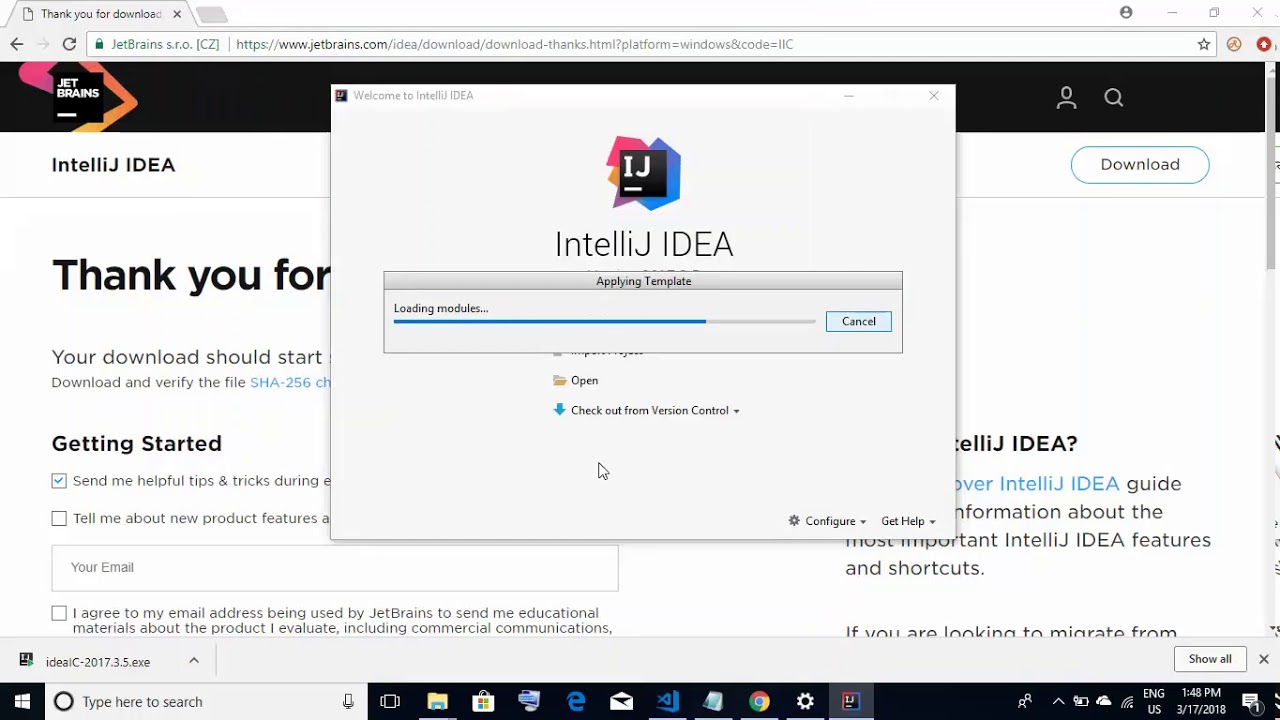Open the Configure dropdown in IntelliJ
The height and width of the screenshot is (720, 1280).
point(828,521)
